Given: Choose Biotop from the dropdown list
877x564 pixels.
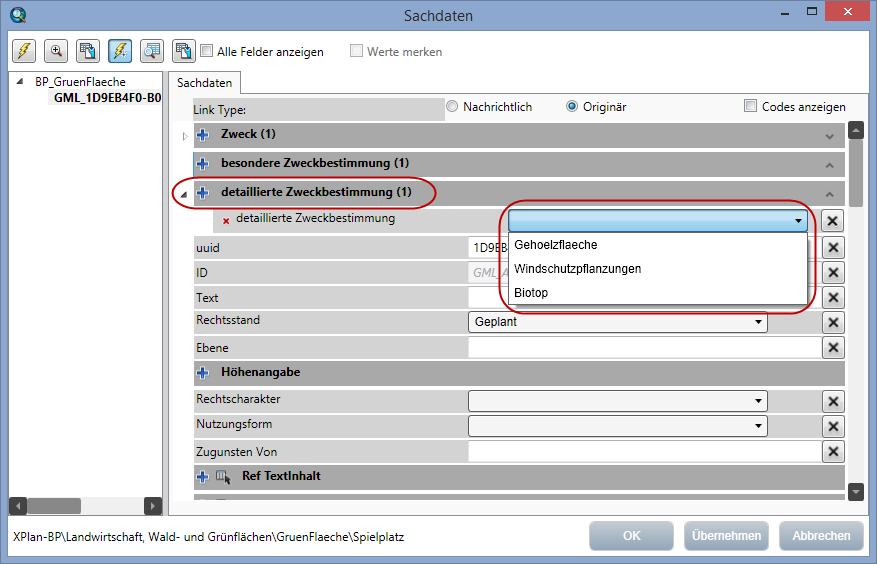Looking at the screenshot, I should pyautogui.click(x=658, y=293).
